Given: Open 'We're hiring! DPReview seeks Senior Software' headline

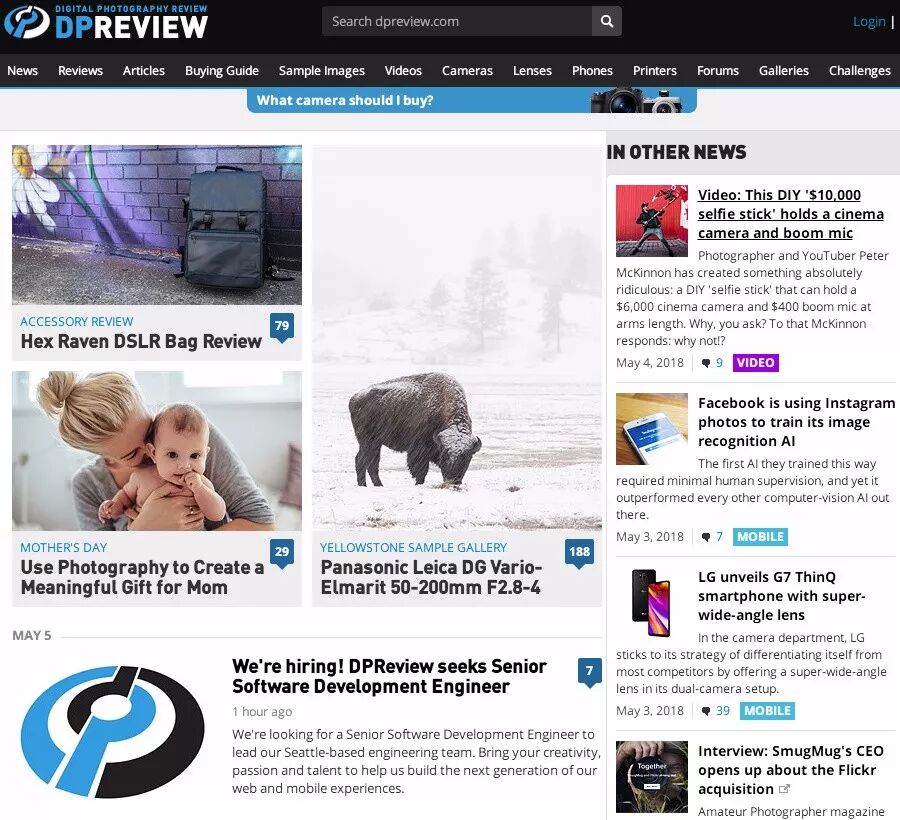Looking at the screenshot, I should click(389, 676).
